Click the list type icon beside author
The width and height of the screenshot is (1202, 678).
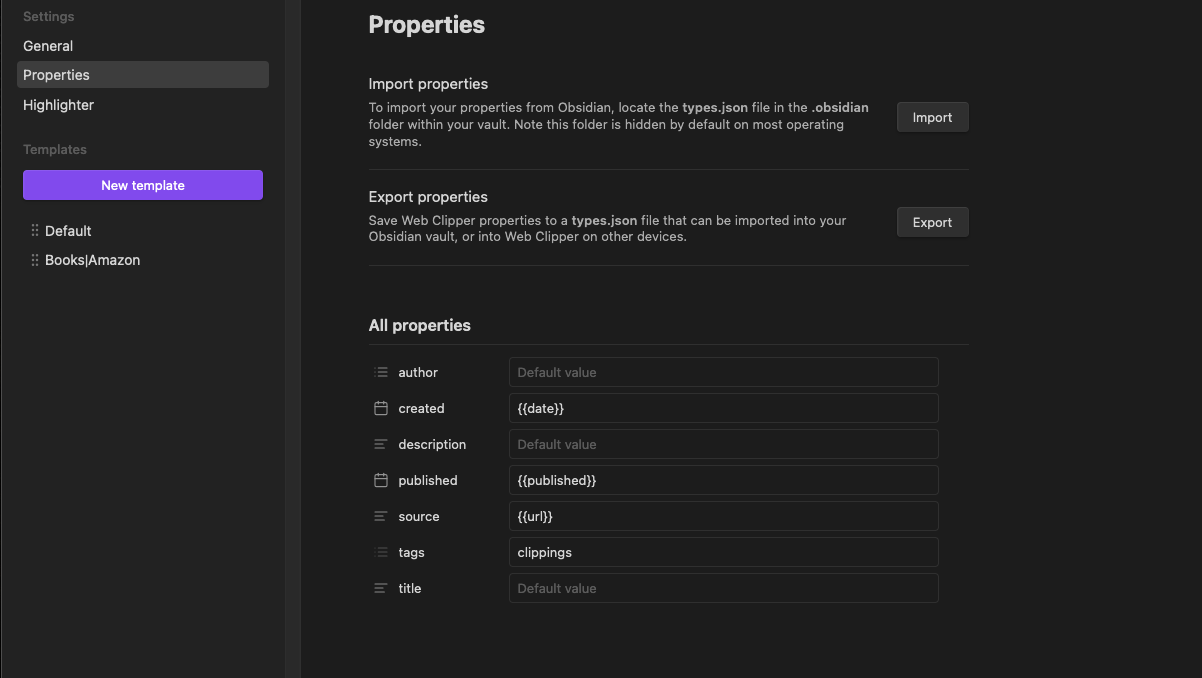click(381, 372)
